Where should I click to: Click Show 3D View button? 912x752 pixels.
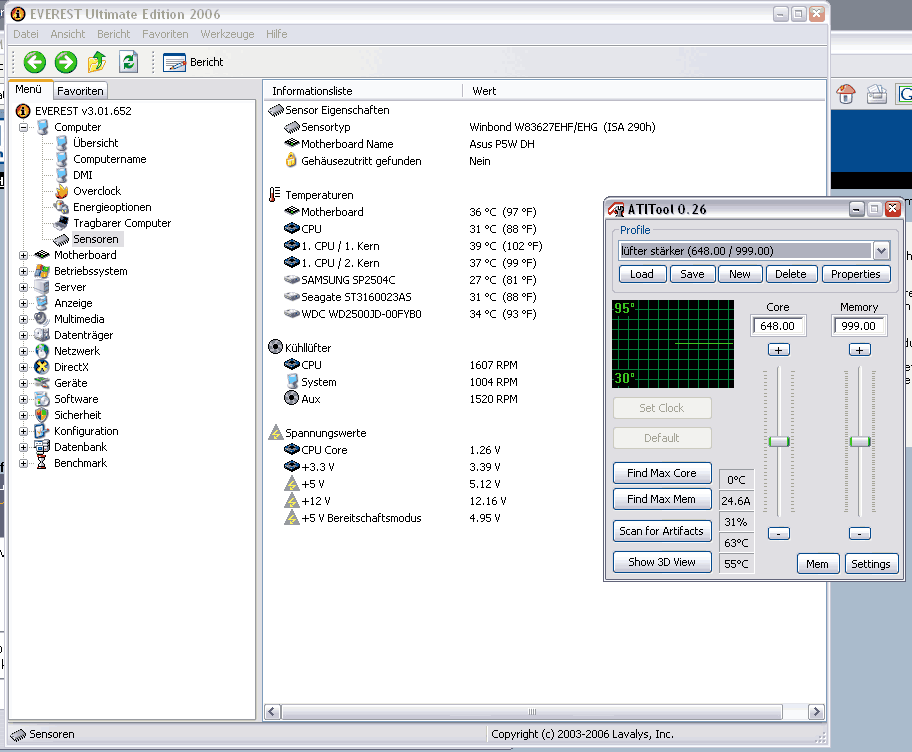click(x=662, y=562)
